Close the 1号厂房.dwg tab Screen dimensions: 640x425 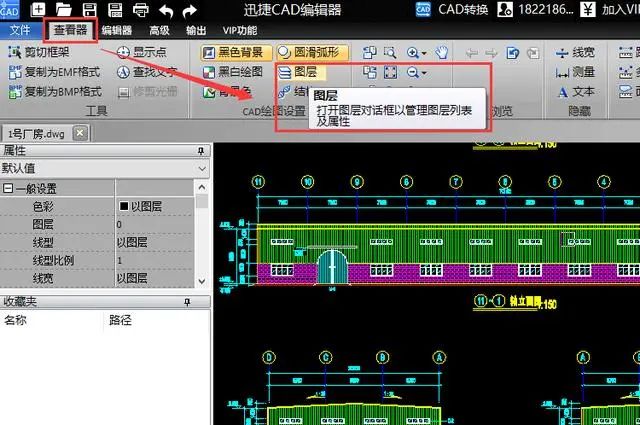[x=80, y=133]
